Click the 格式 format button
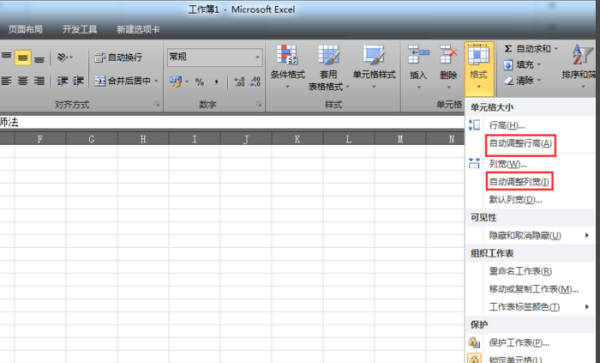Screen dimensions: 600x363 coord(479,68)
